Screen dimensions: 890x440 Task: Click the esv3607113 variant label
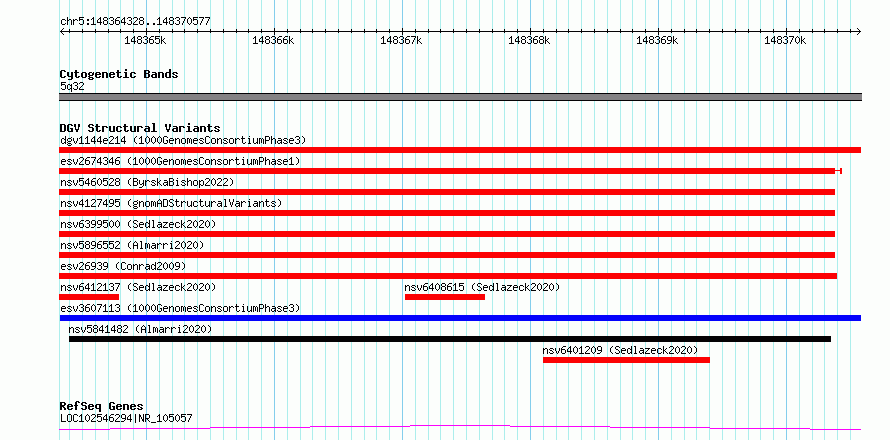pos(180,308)
